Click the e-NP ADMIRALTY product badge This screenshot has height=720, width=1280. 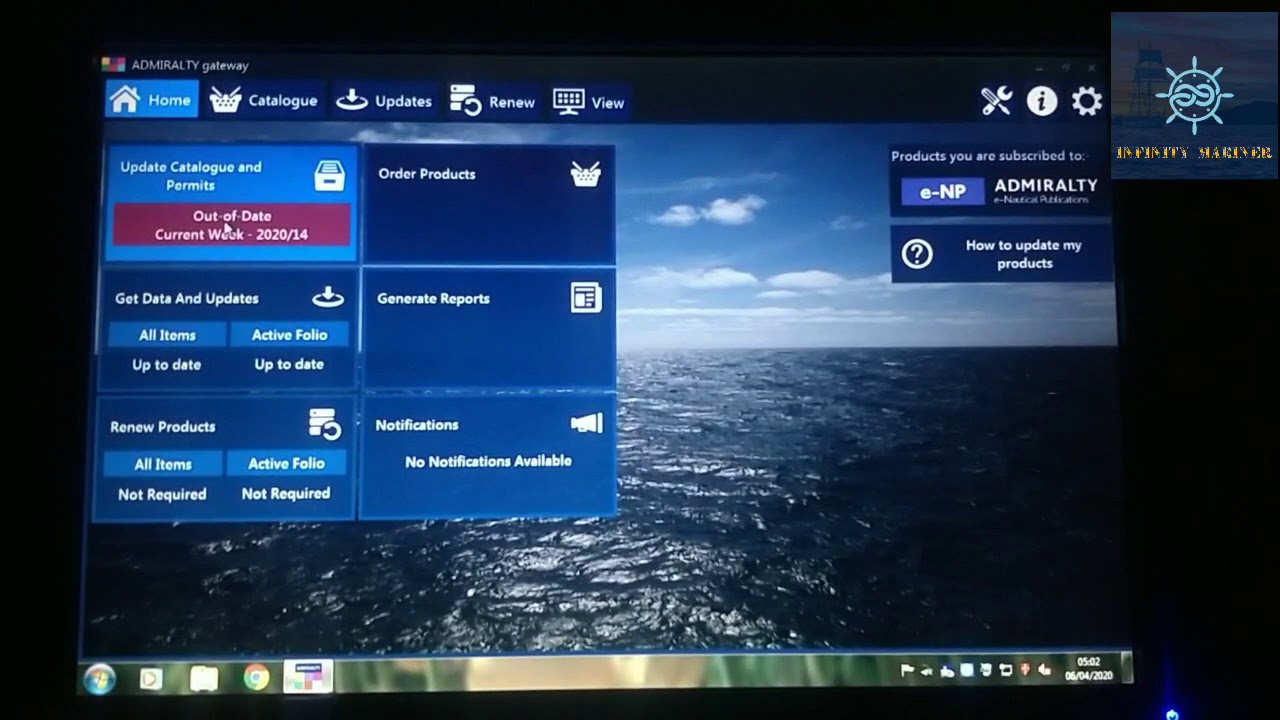[x=1000, y=190]
